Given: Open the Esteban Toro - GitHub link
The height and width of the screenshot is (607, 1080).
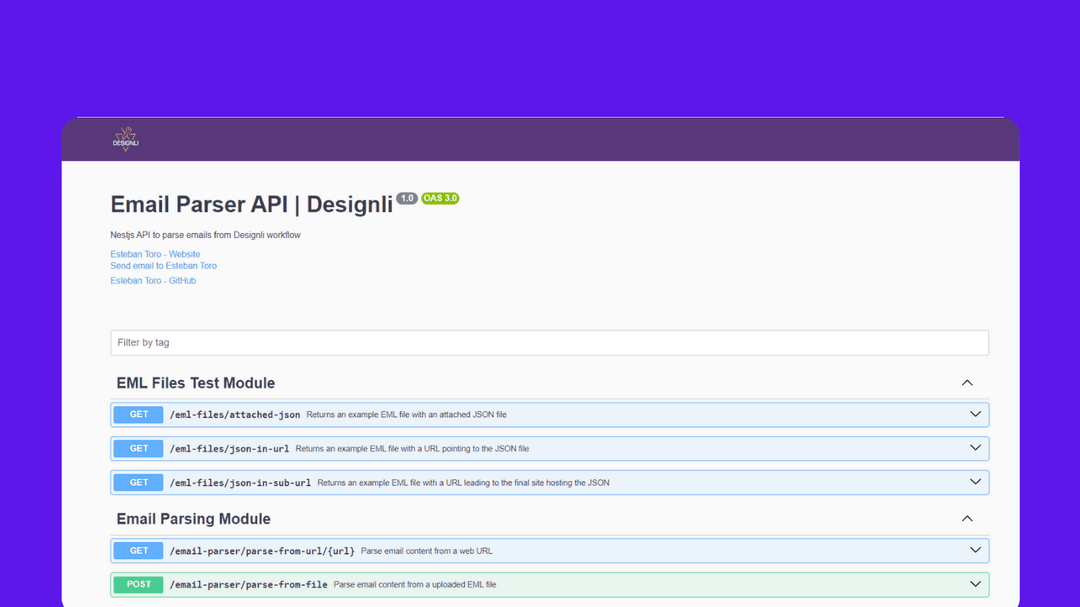Looking at the screenshot, I should tap(153, 280).
